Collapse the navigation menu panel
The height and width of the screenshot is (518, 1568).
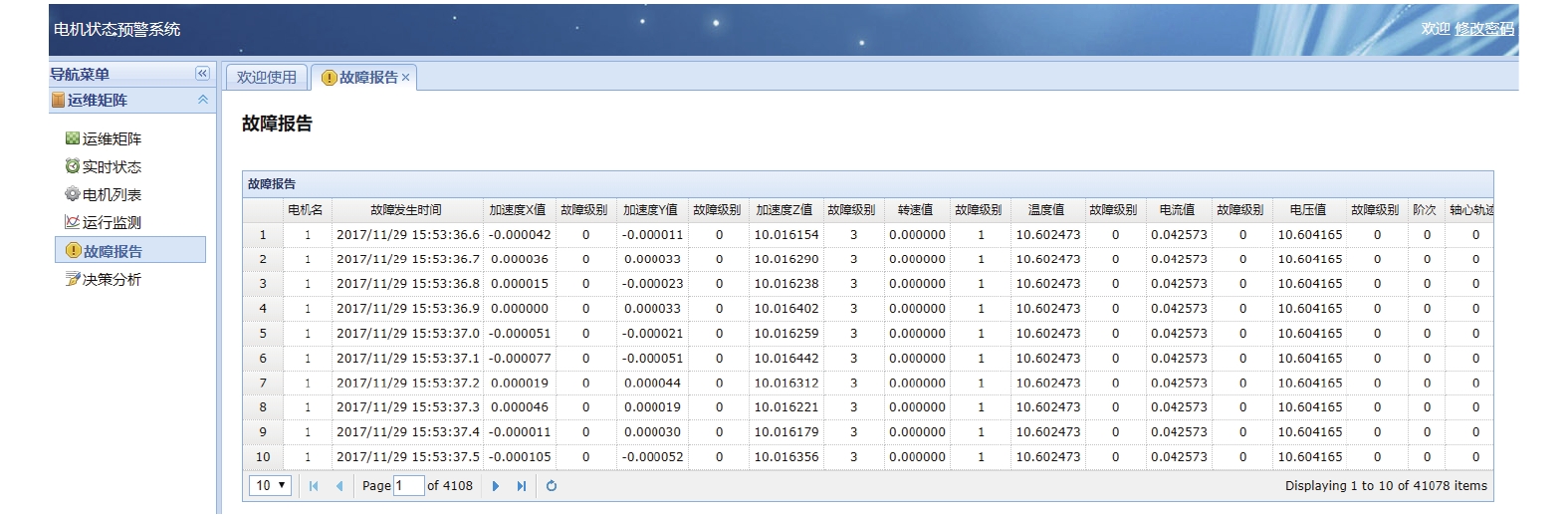202,74
